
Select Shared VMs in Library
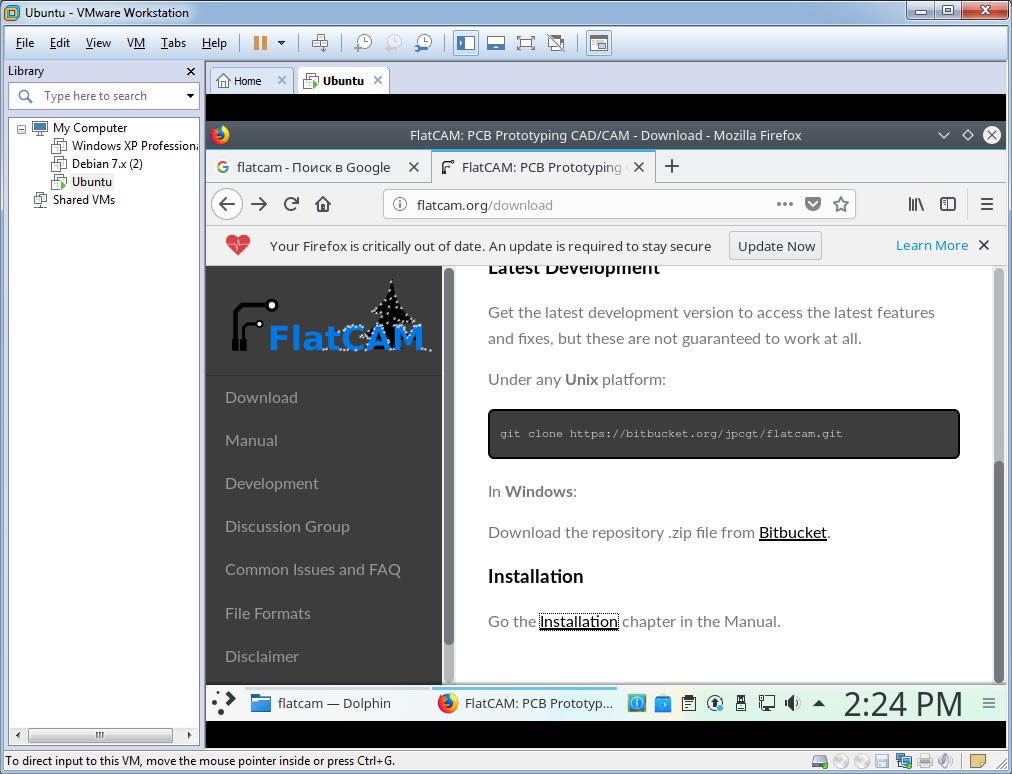click(x=74, y=200)
